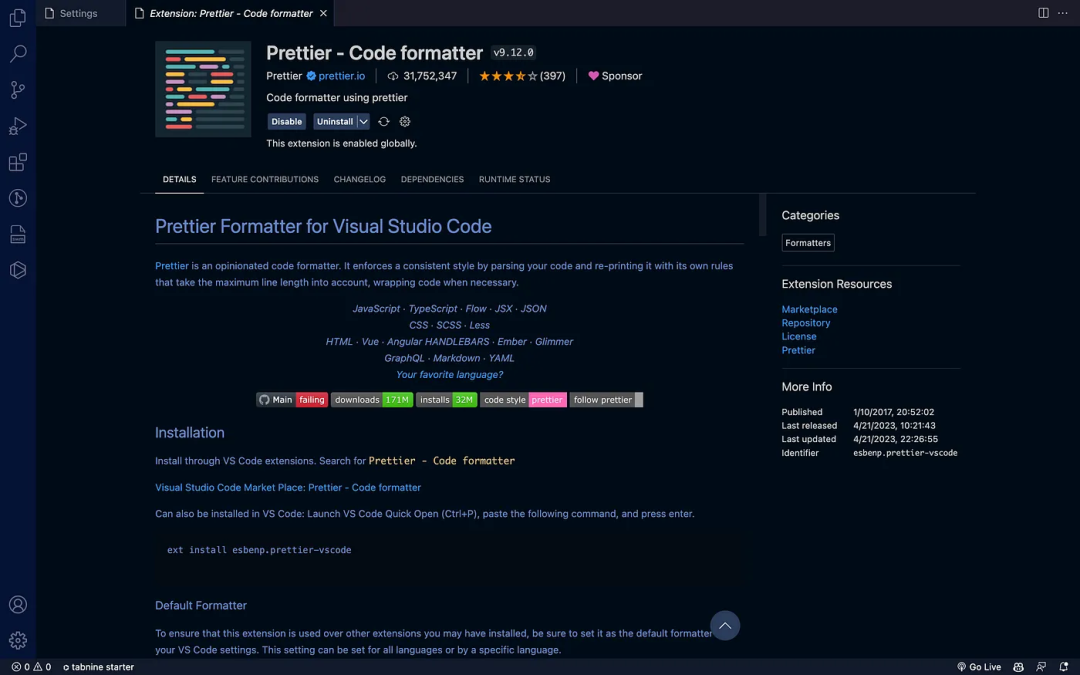Screen dimensions: 1080x675
Task: Open Source Control view
Action: [x=18, y=90]
